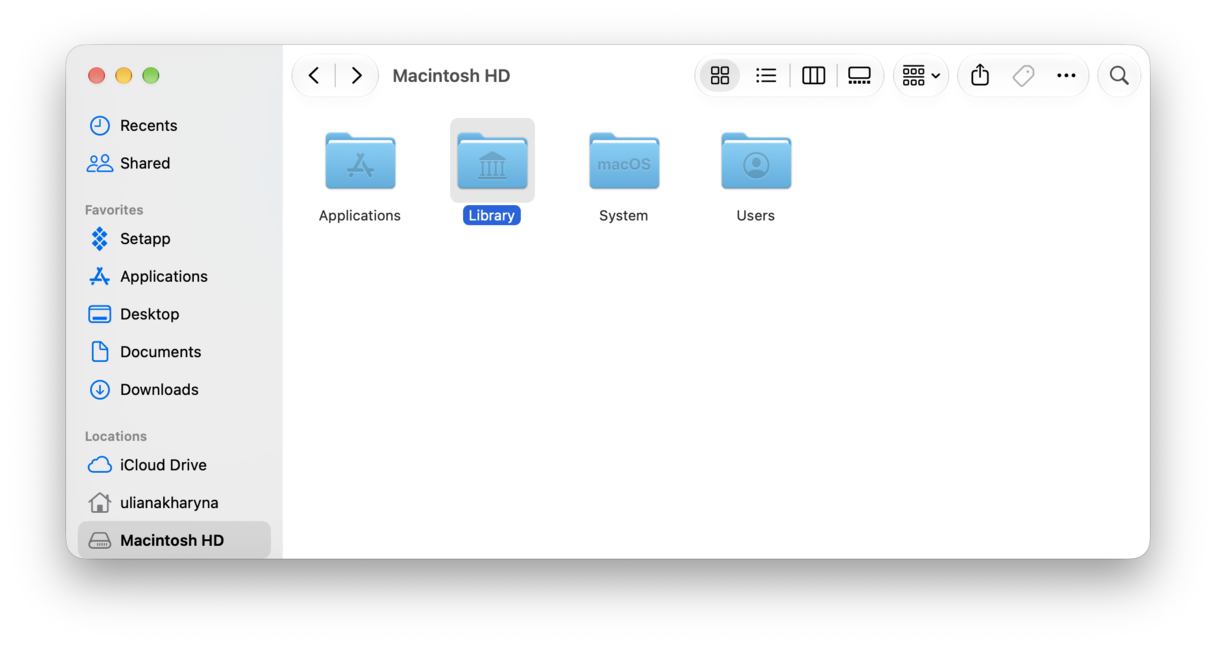Switch to gallery view

tap(859, 76)
